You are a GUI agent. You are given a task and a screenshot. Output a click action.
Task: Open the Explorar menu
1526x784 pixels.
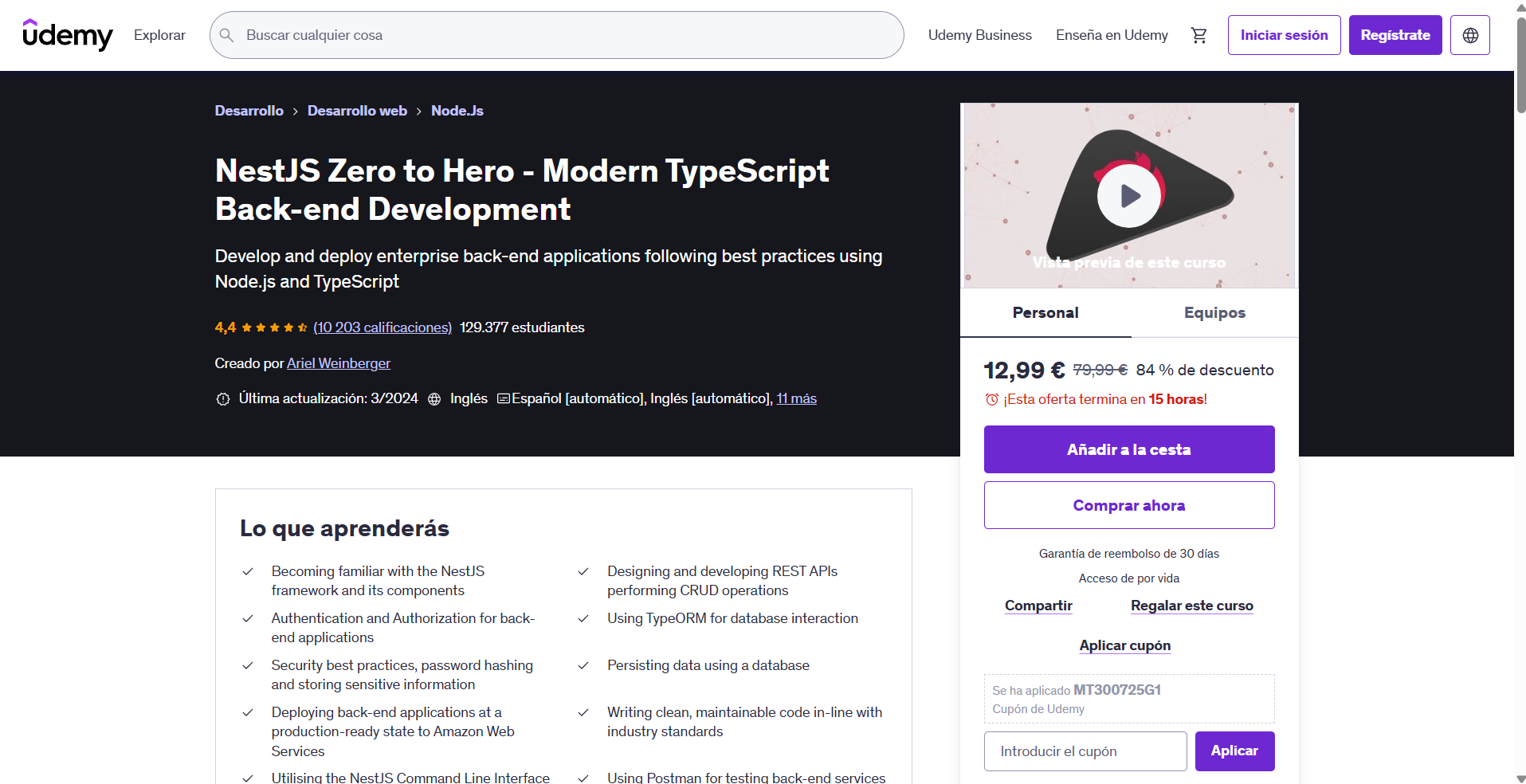(159, 35)
